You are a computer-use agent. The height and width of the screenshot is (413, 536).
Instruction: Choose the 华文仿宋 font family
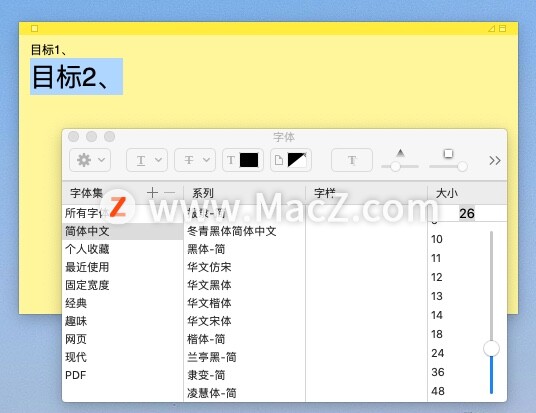coord(244,267)
